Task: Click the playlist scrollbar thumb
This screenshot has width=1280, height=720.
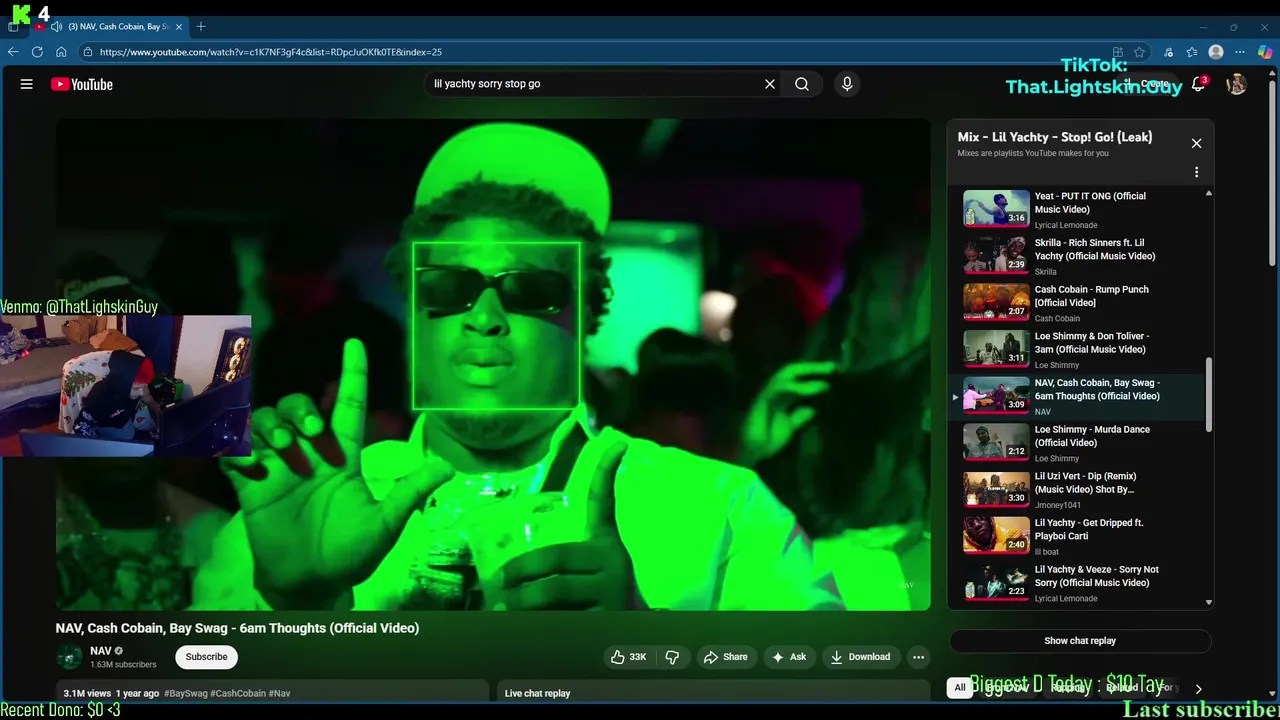Action: coord(1209,395)
